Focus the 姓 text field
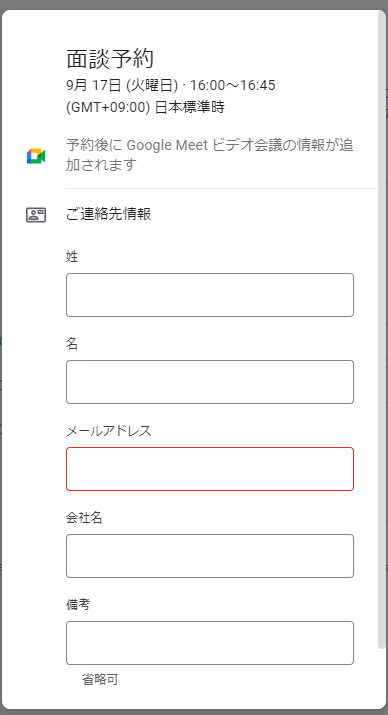 tap(210, 295)
